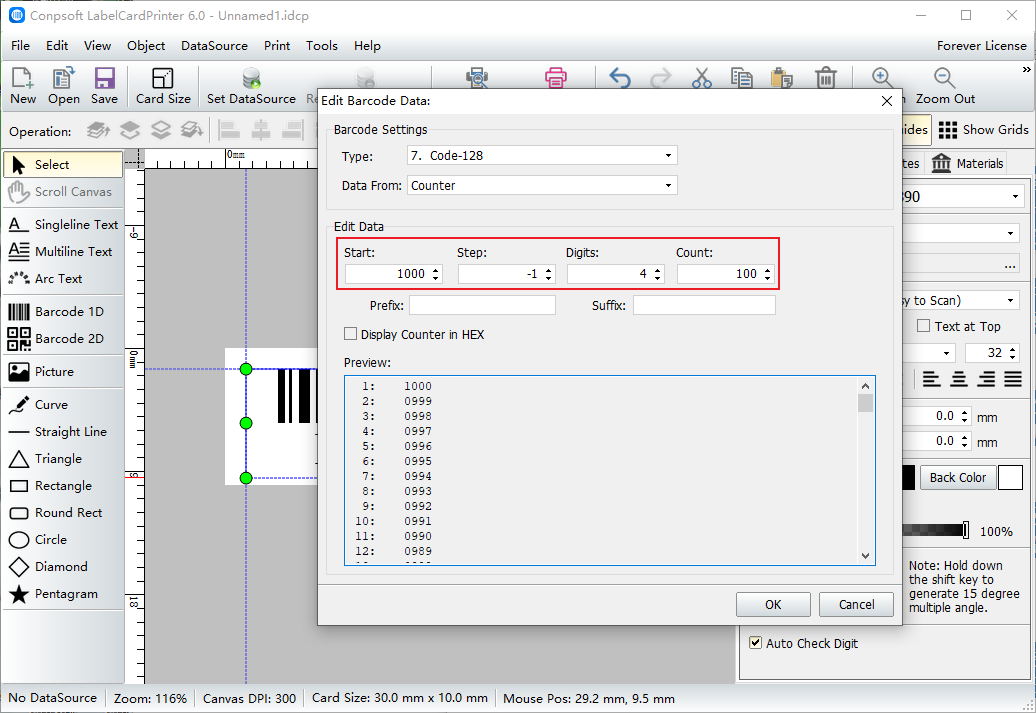
Task: Select the Barcode 1D tool
Action: click(x=63, y=311)
